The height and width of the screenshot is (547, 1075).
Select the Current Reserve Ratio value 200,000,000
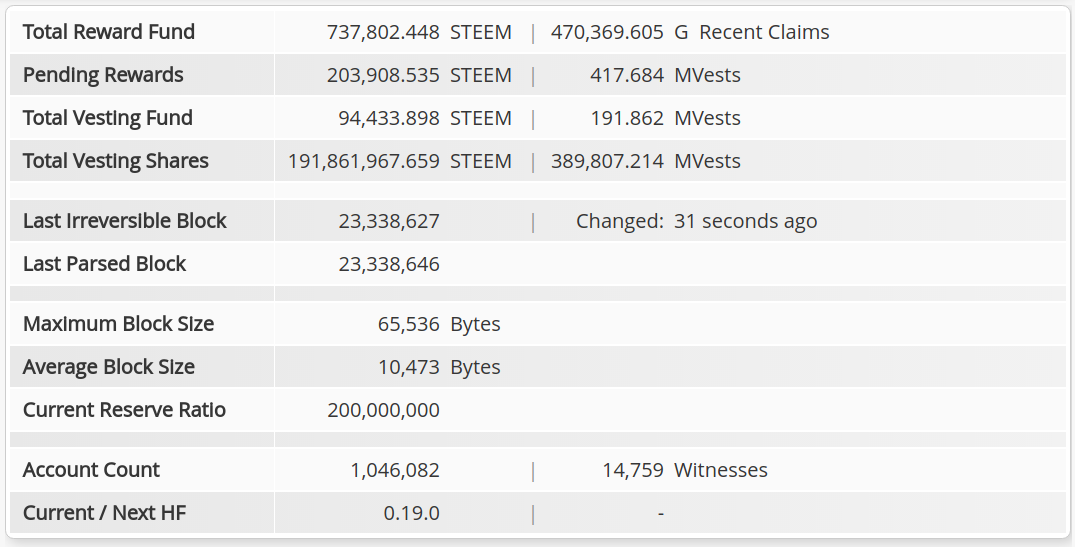pos(383,410)
